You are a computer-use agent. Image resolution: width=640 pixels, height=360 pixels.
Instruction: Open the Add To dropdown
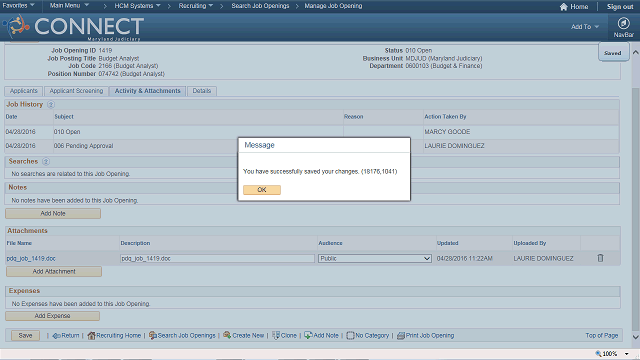[584, 27]
